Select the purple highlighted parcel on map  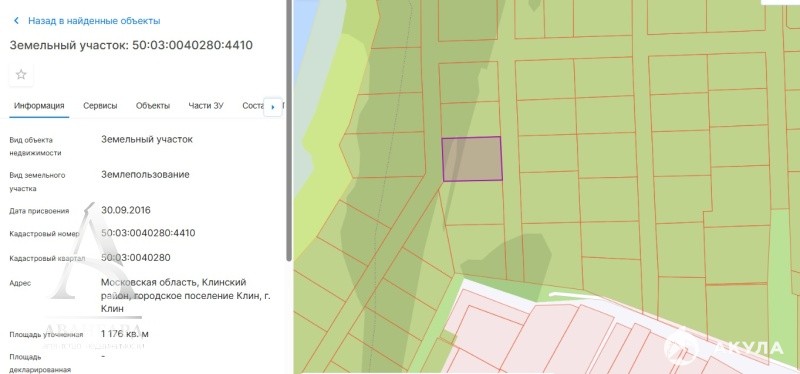click(472, 159)
